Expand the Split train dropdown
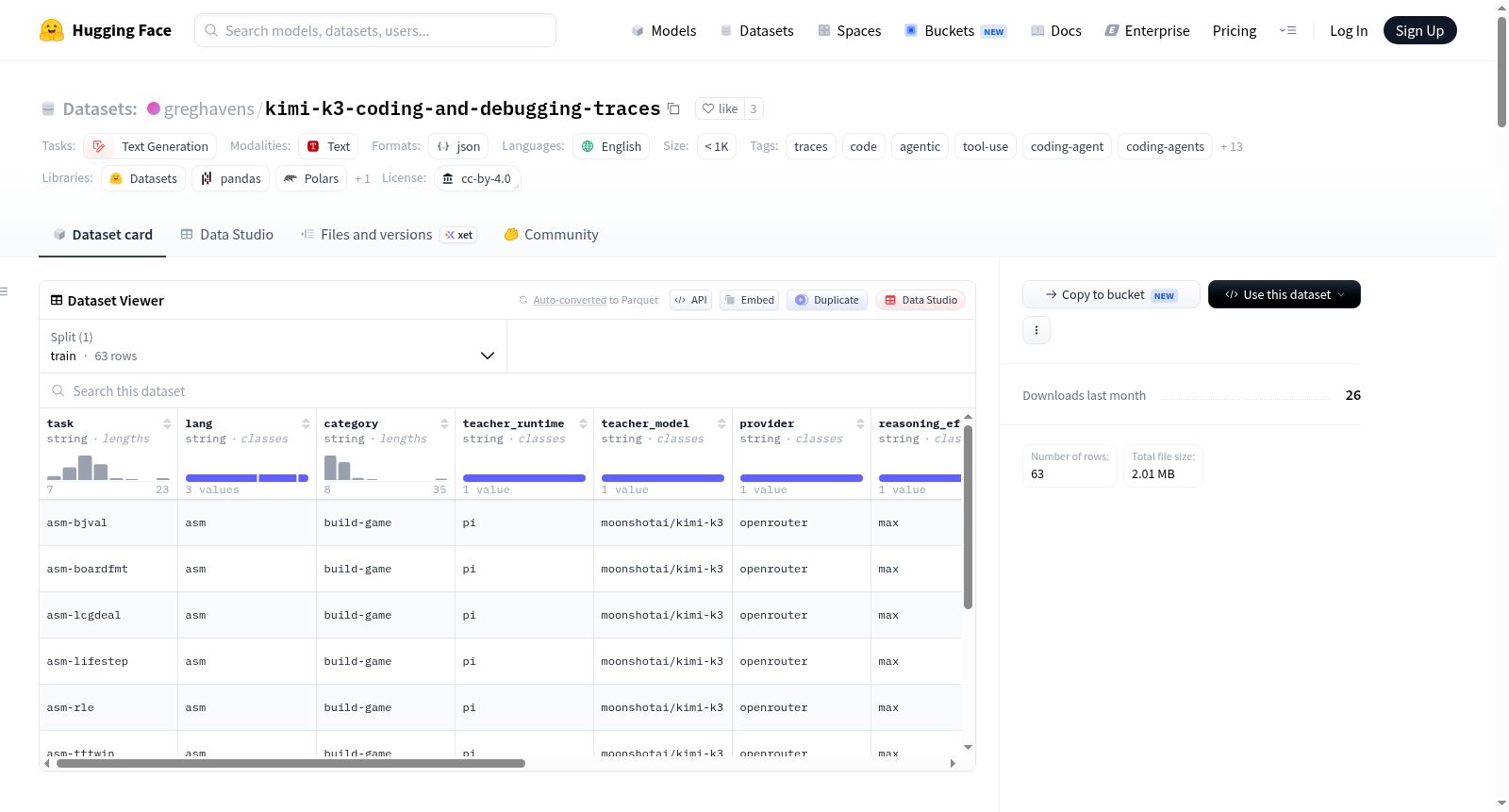This screenshot has width=1509, height=812. pyautogui.click(x=273, y=346)
